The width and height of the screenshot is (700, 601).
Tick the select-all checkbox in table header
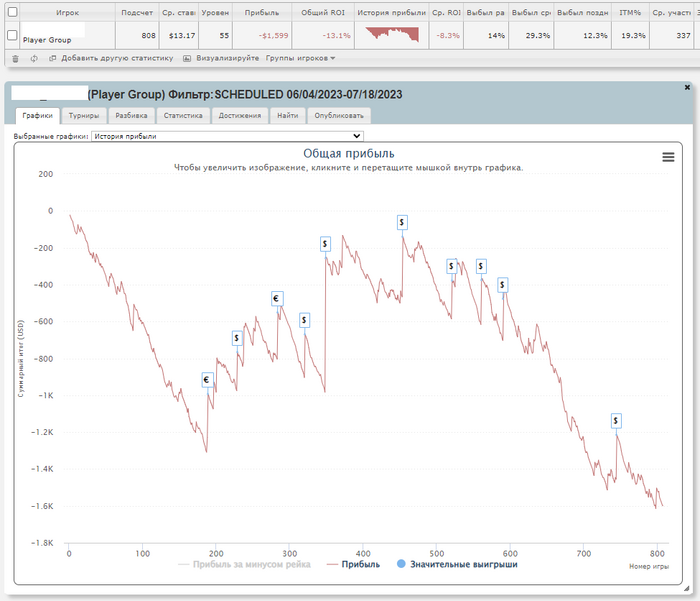point(12,12)
